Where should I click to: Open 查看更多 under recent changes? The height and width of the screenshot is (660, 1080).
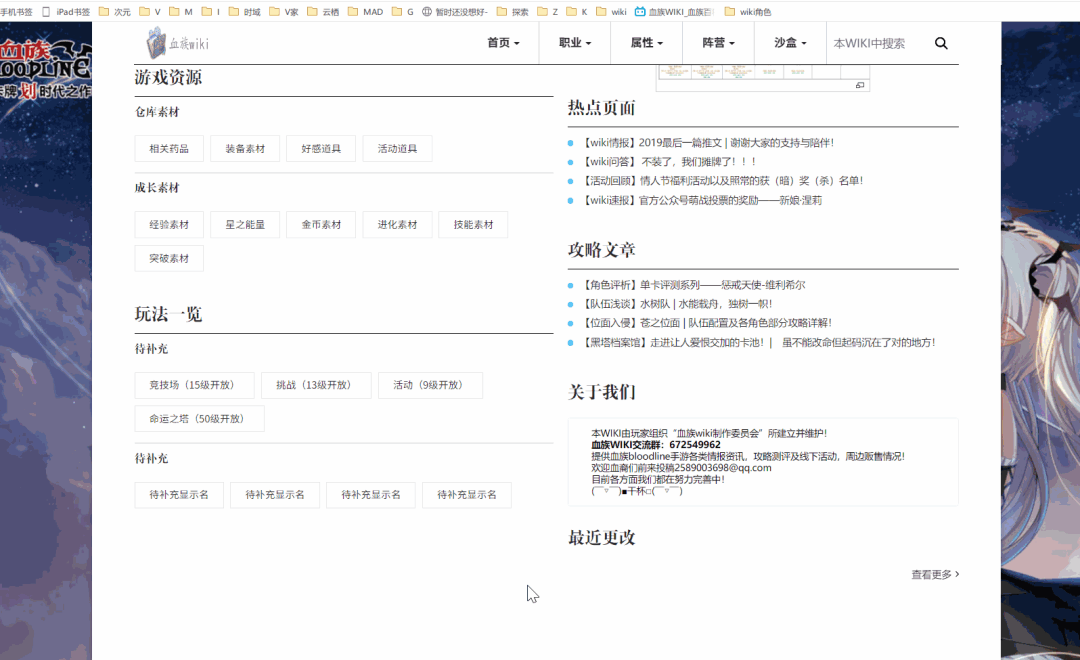935,575
